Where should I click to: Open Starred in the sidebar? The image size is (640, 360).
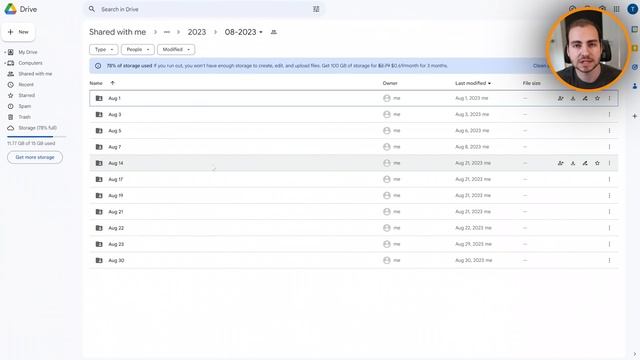point(27,96)
